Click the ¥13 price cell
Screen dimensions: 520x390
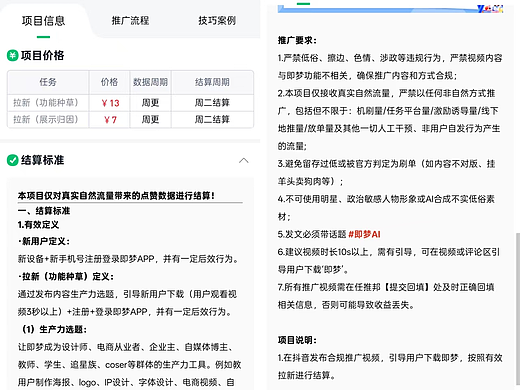pos(110,103)
